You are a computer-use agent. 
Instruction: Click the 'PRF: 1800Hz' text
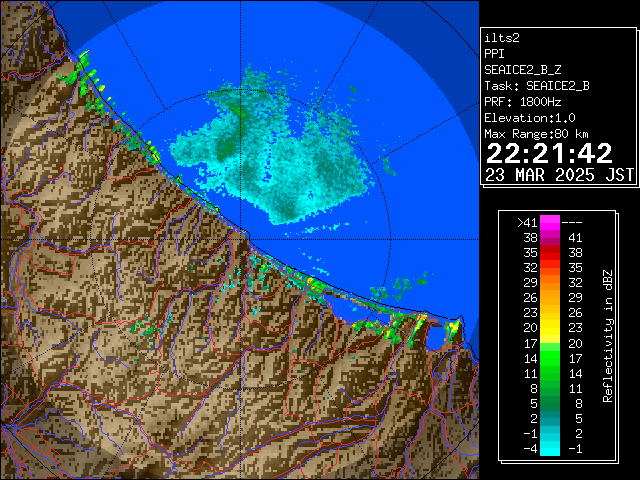[523, 102]
